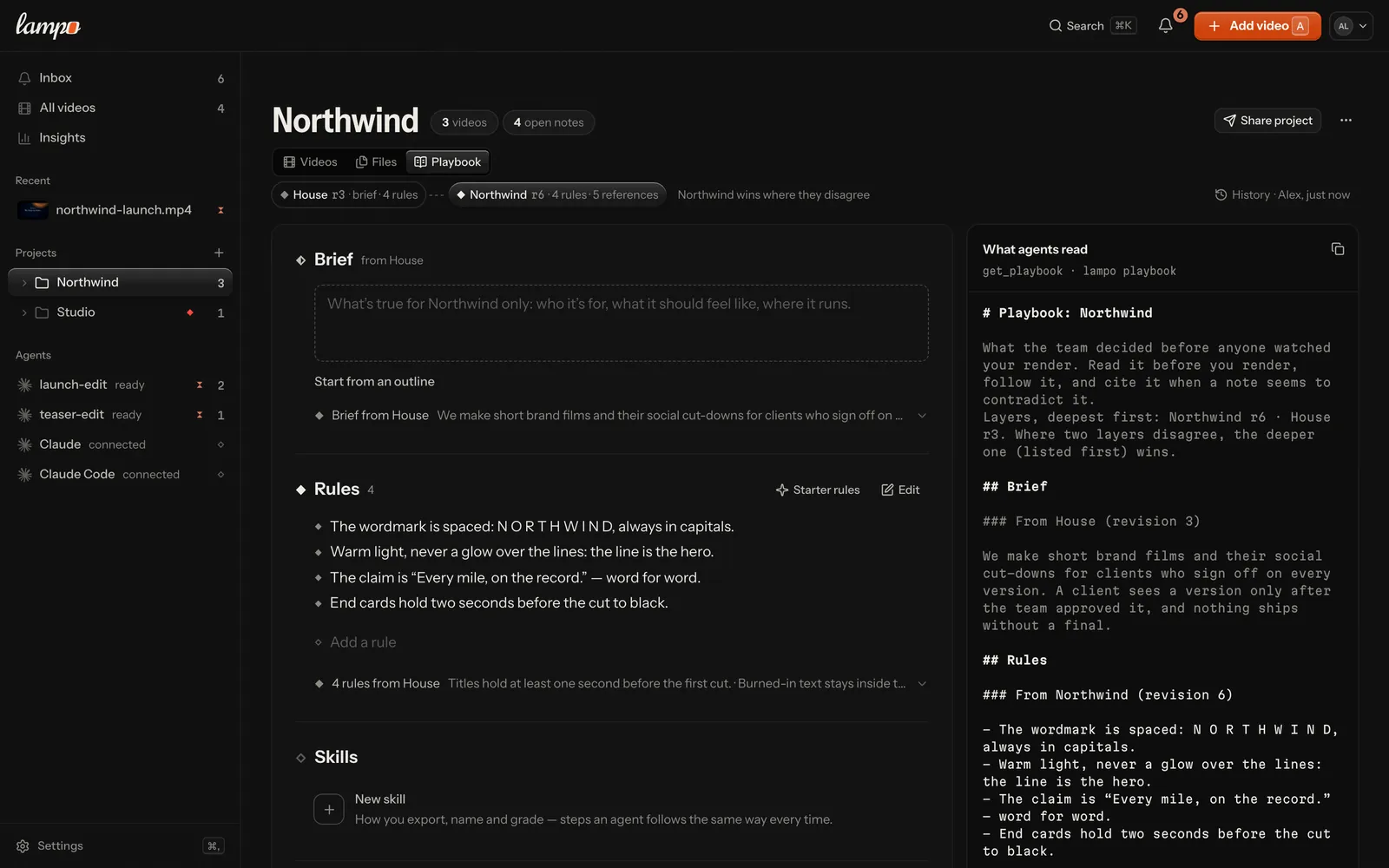This screenshot has height=868, width=1389.
Task: Click Share project button
Action: (1267, 121)
